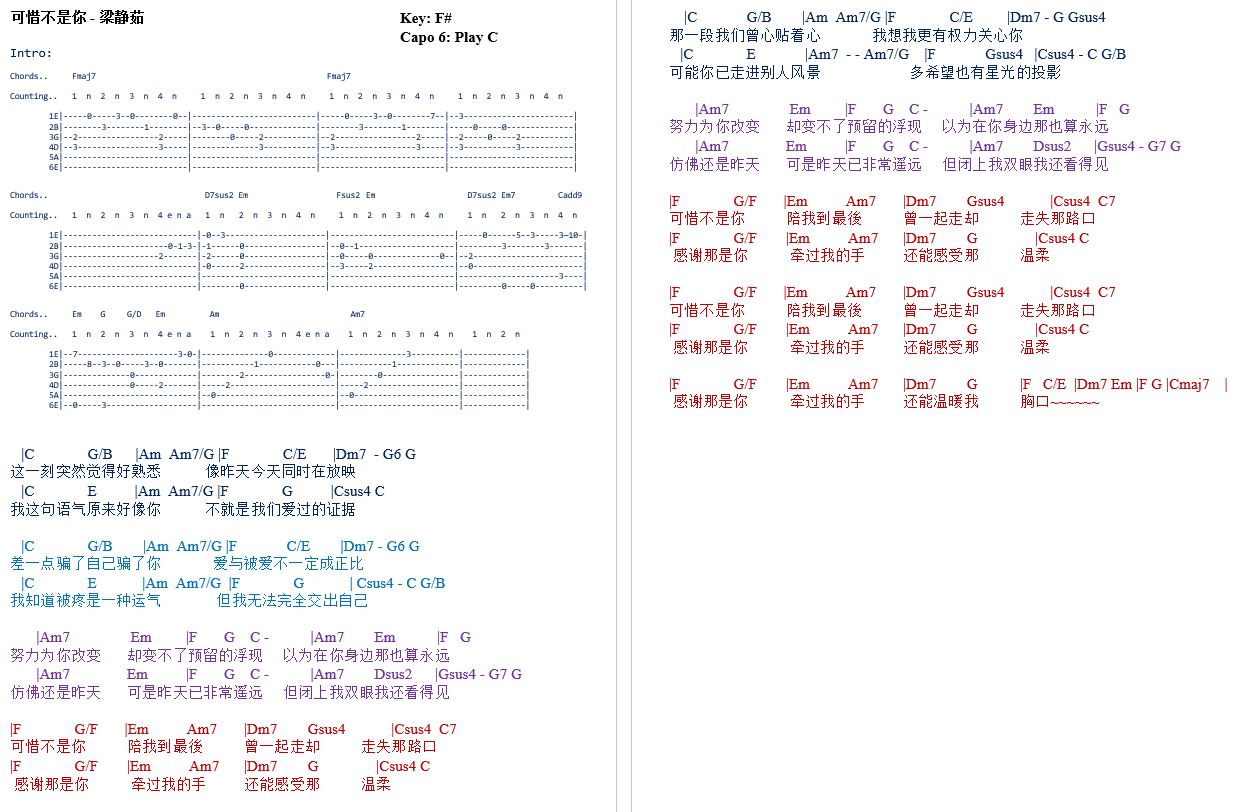
Task: Click lyric 差一点骗了自己骗了你
Action: click(85, 564)
